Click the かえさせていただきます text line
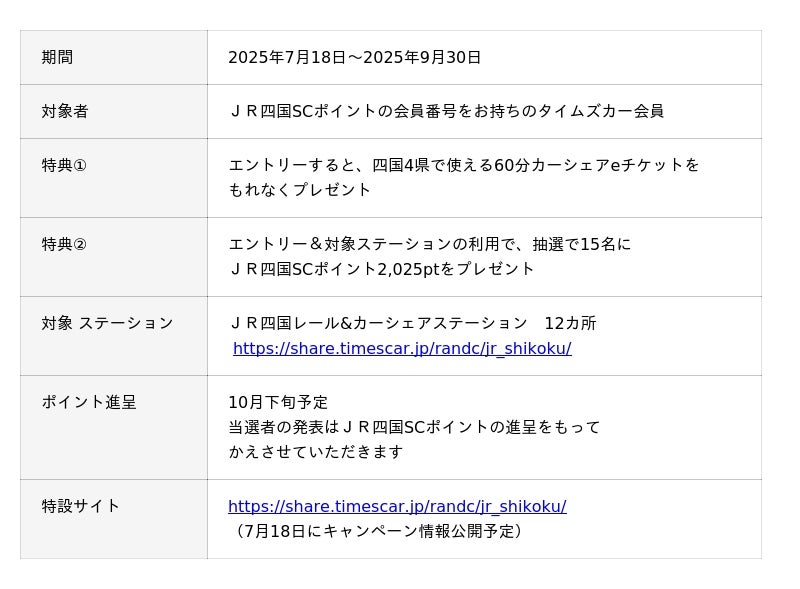The height and width of the screenshot is (589, 800). [316, 452]
